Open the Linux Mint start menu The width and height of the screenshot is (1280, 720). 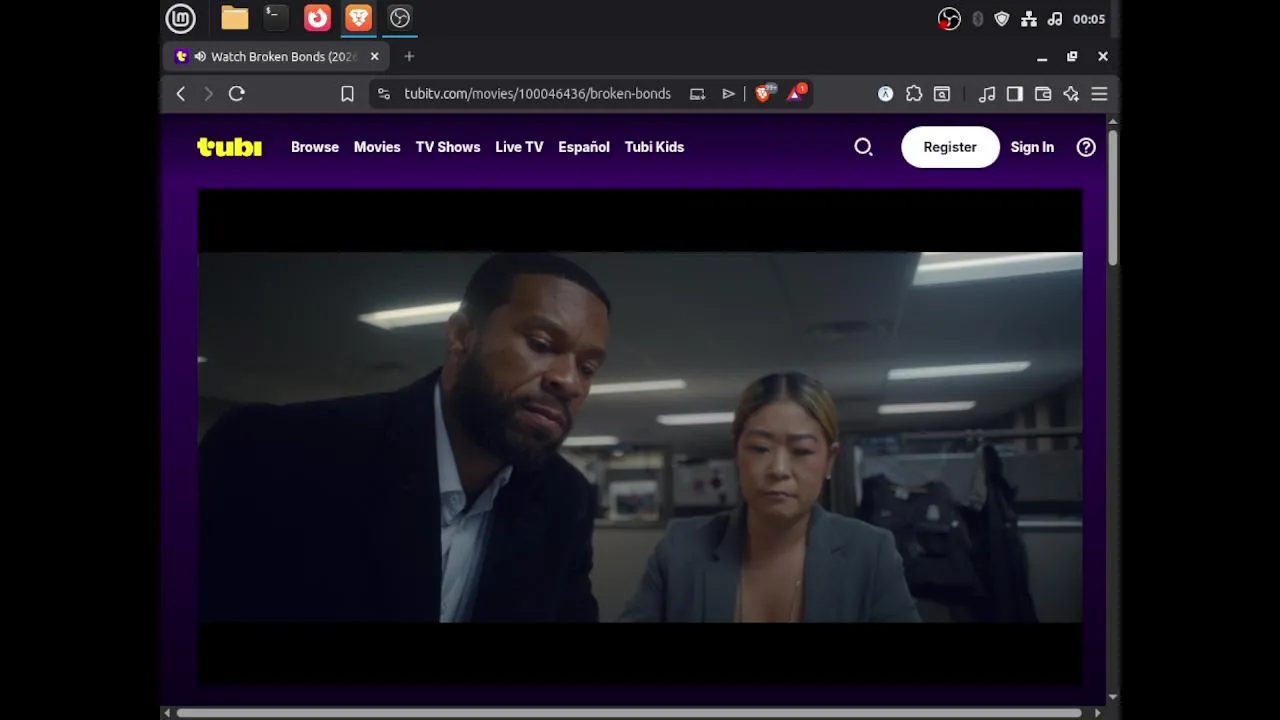(180, 18)
